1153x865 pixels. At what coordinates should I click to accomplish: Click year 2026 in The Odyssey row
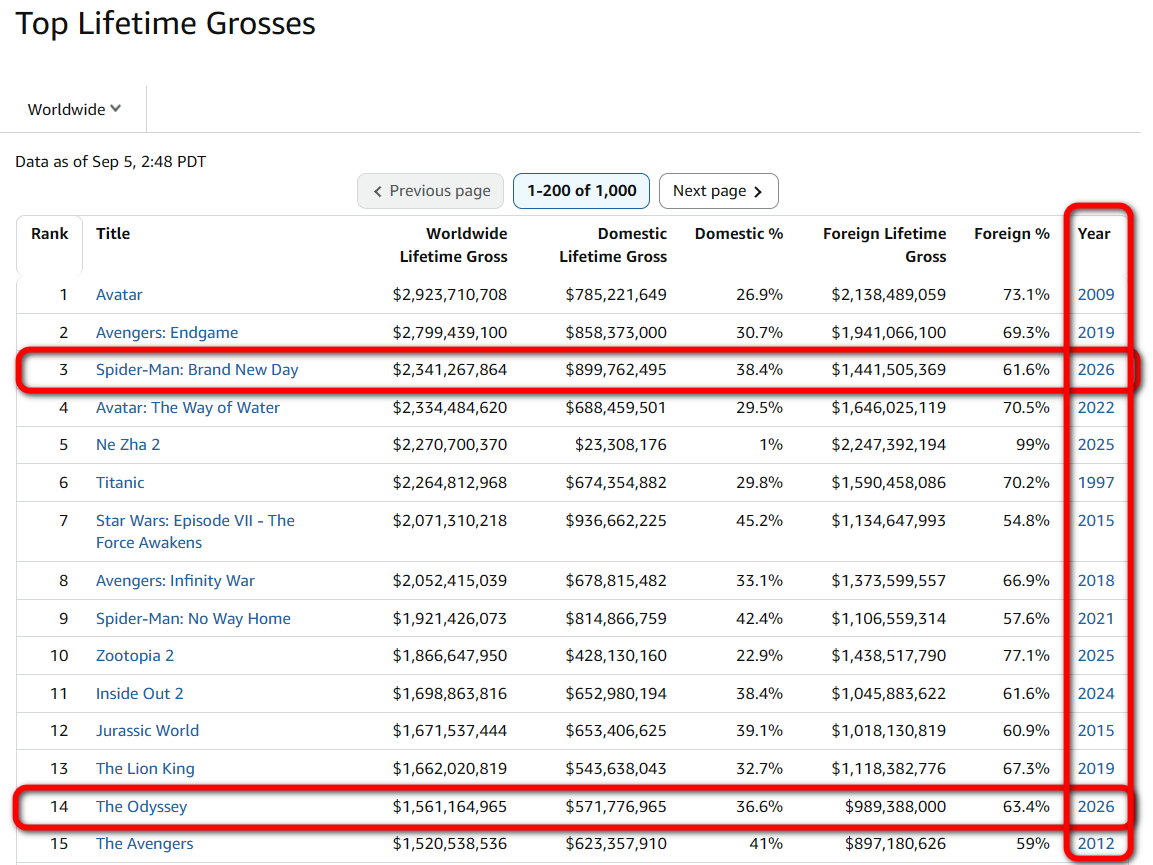click(x=1096, y=807)
